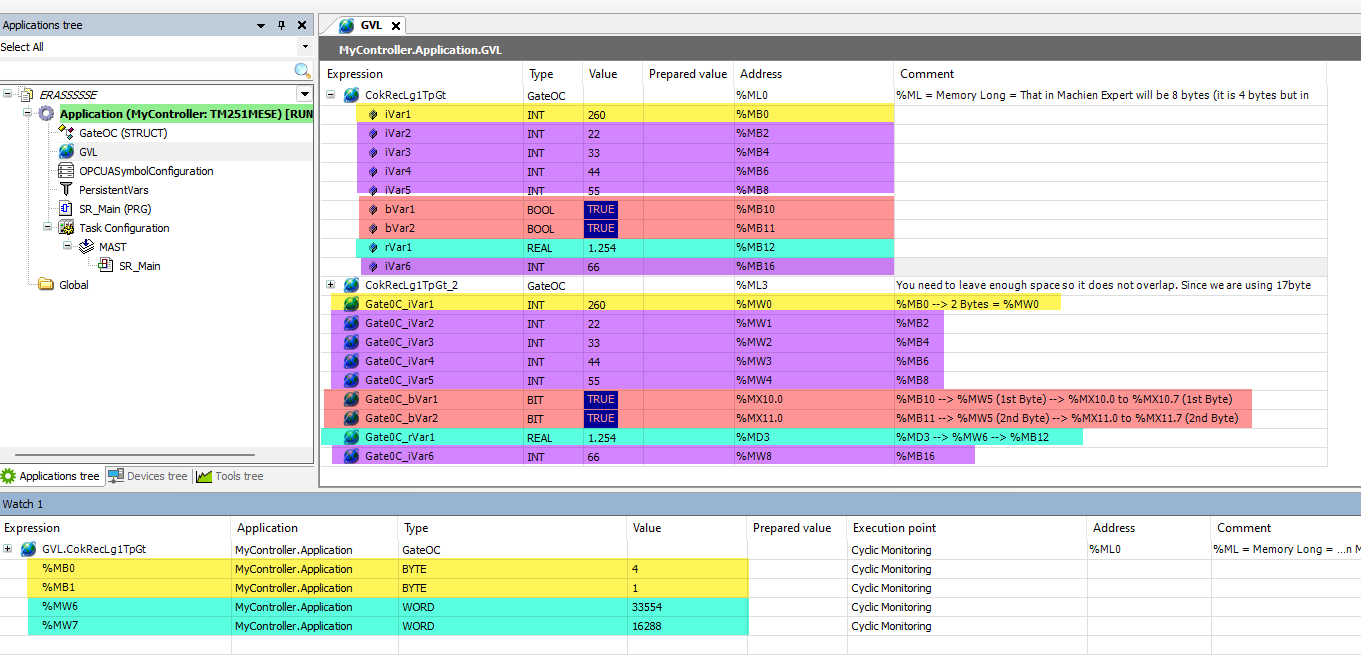Click the Watch 1 panel title

coord(22,504)
